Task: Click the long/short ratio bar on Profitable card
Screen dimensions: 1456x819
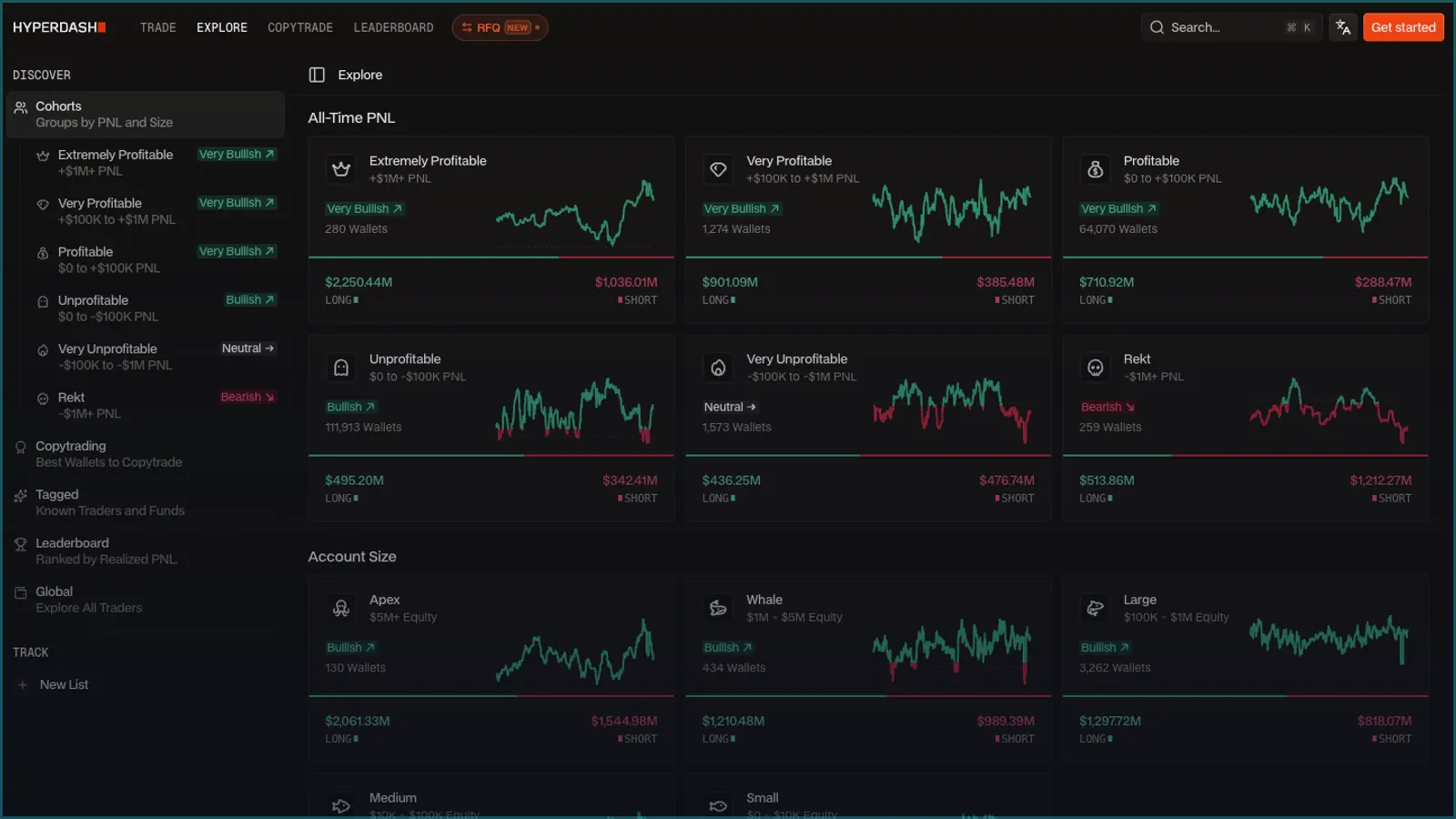Action: coord(1245,258)
